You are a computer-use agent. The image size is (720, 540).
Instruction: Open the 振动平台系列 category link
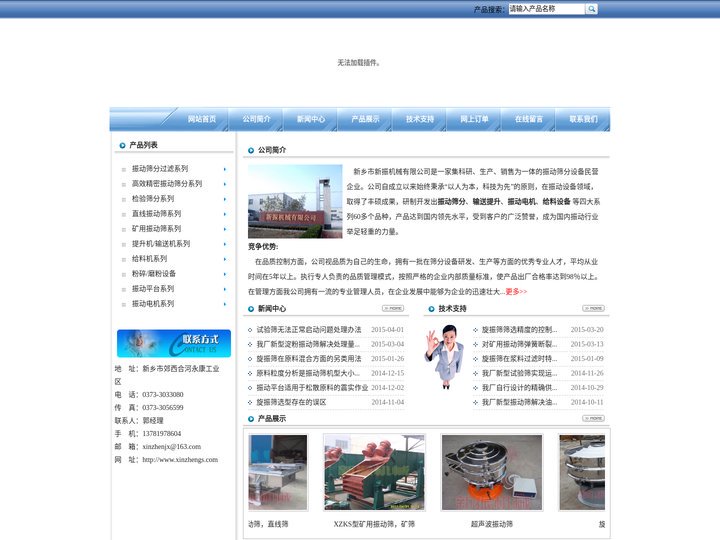point(153,289)
